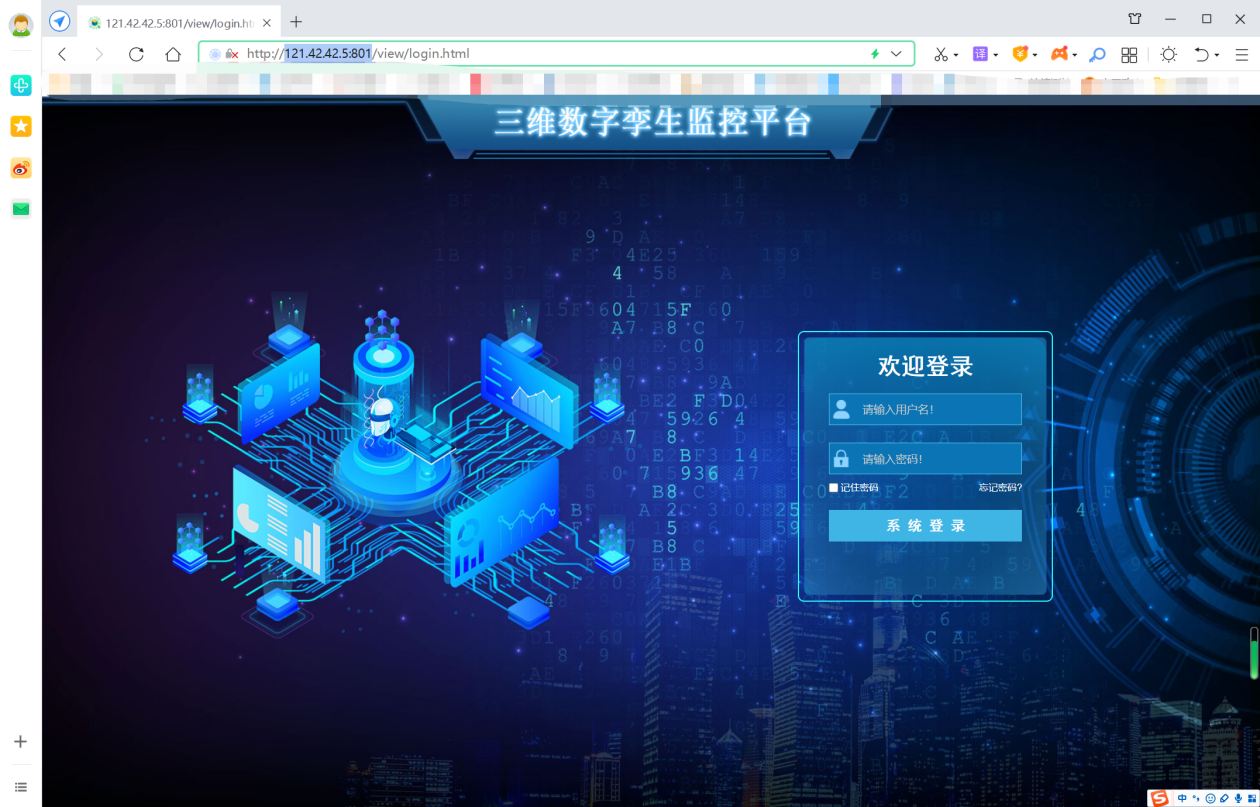This screenshot has height=807, width=1260.
Task: Click the password field 请输入密码!
Action: [925, 459]
